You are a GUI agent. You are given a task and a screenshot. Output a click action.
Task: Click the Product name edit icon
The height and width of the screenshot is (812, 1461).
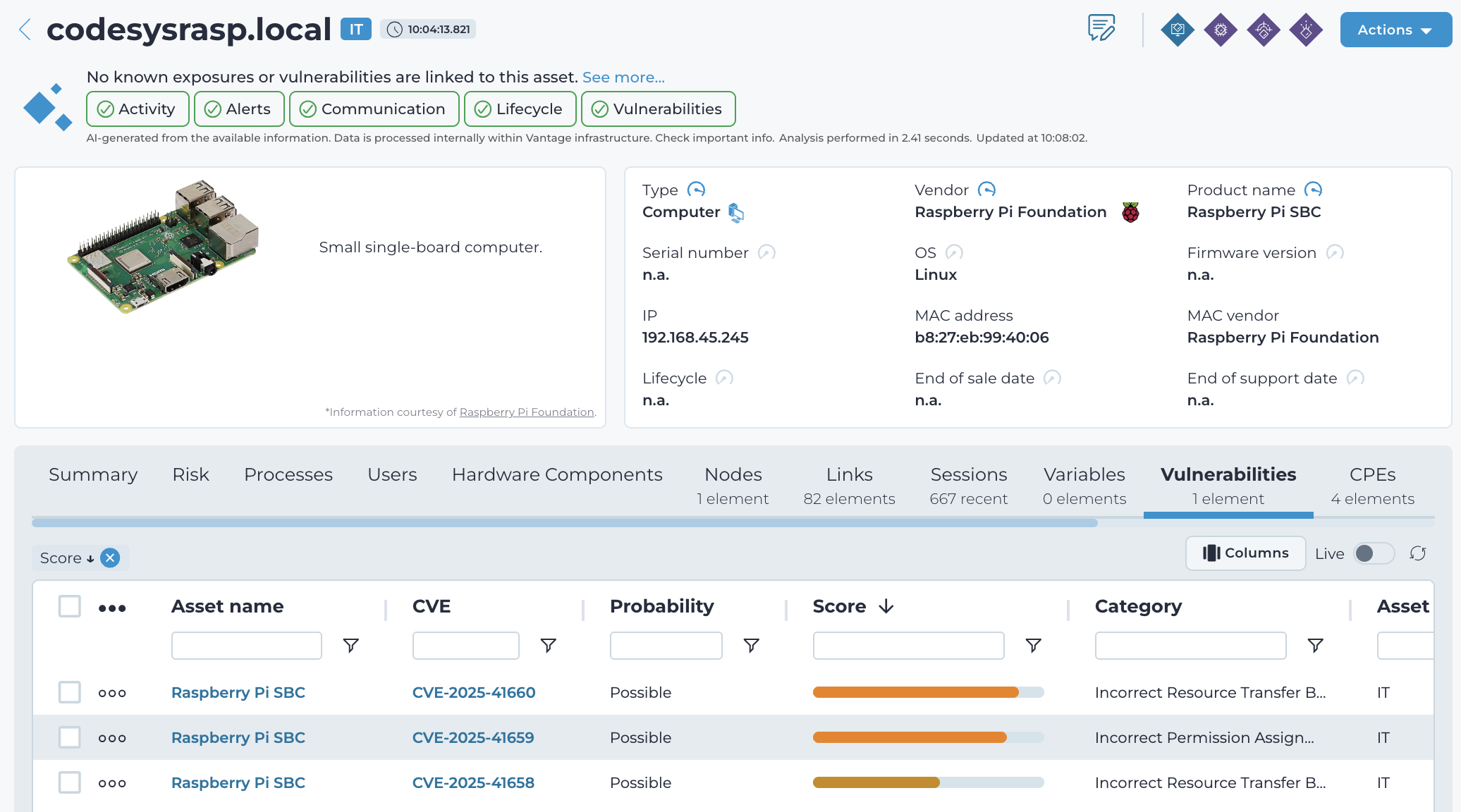pyautogui.click(x=1313, y=190)
